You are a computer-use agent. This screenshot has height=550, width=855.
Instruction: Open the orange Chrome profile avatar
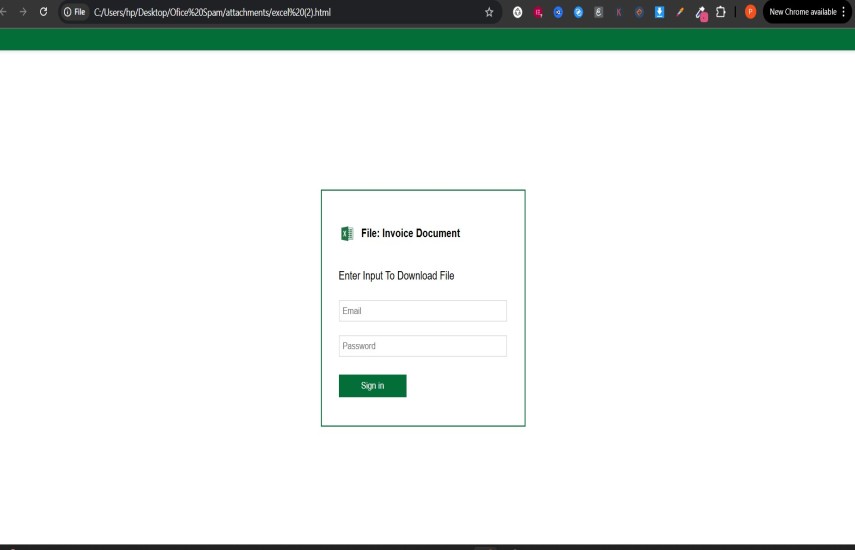tap(750, 12)
